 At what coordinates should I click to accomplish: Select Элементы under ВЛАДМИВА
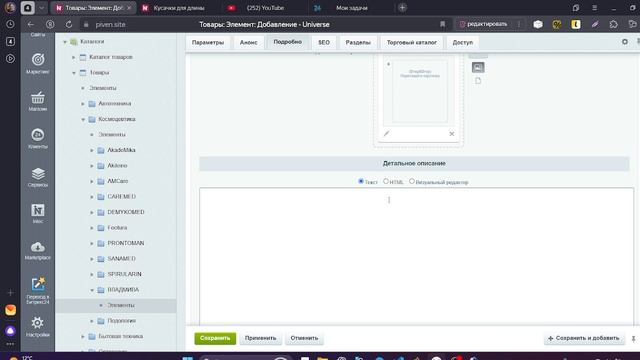coord(121,305)
